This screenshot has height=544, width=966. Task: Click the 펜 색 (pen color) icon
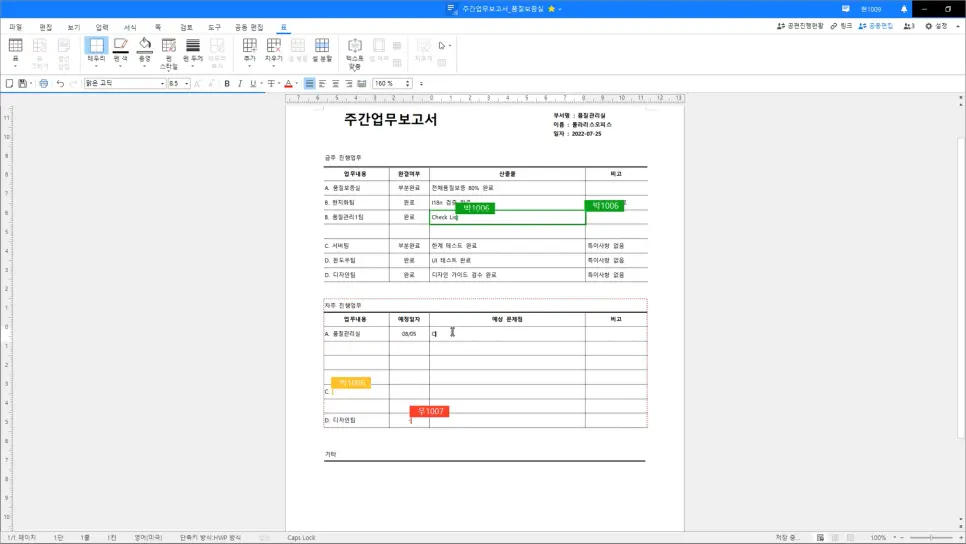click(121, 45)
